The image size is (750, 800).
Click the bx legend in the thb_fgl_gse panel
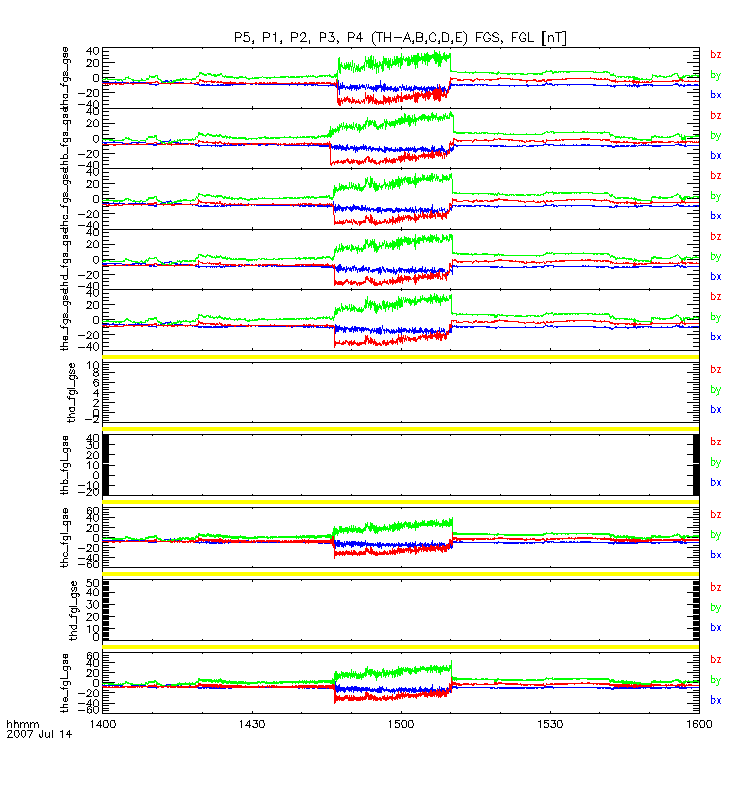715,482
